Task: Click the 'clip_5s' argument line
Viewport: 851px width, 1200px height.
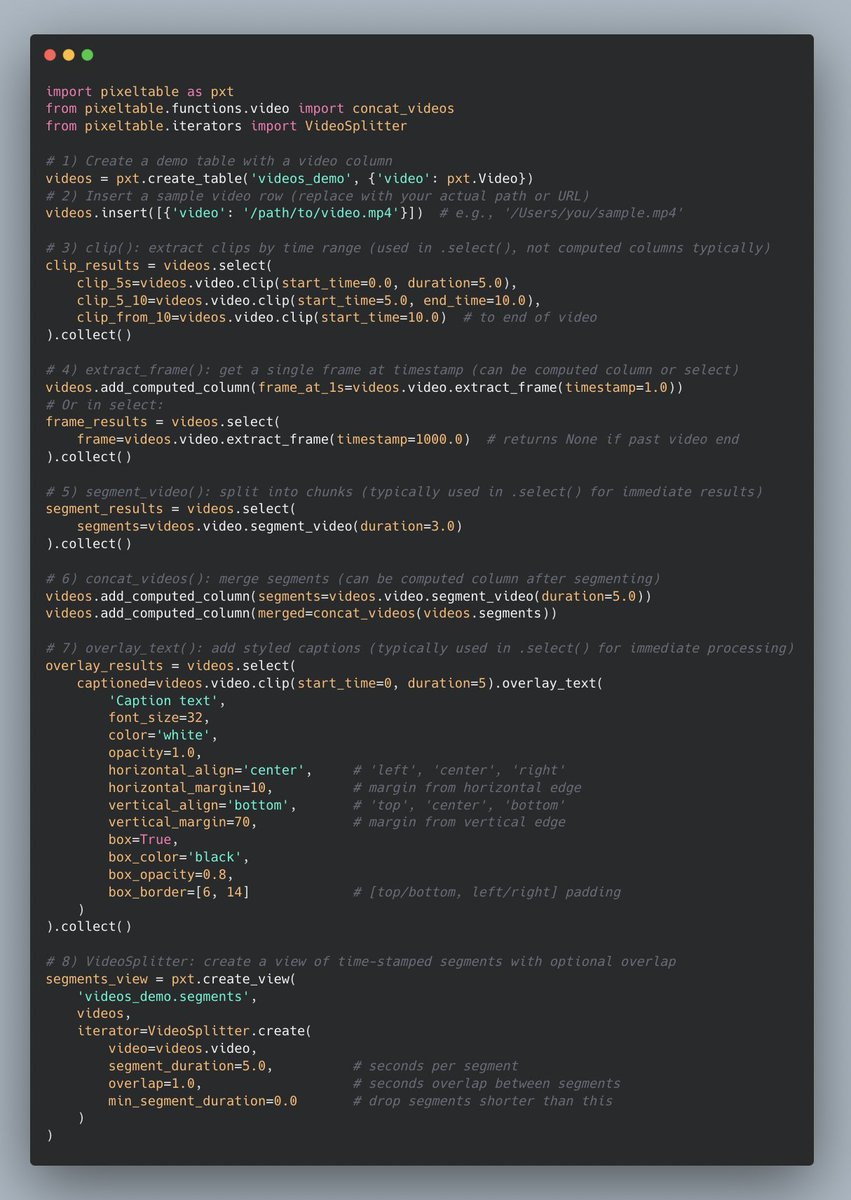Action: (297, 283)
